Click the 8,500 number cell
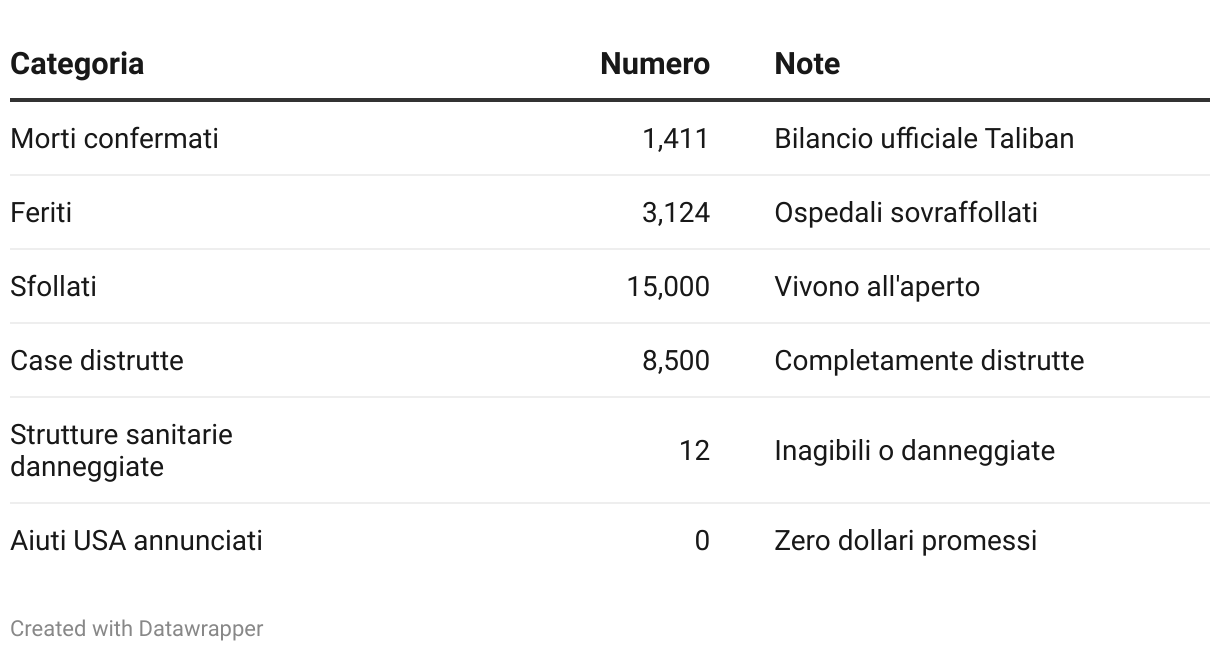 (x=675, y=360)
